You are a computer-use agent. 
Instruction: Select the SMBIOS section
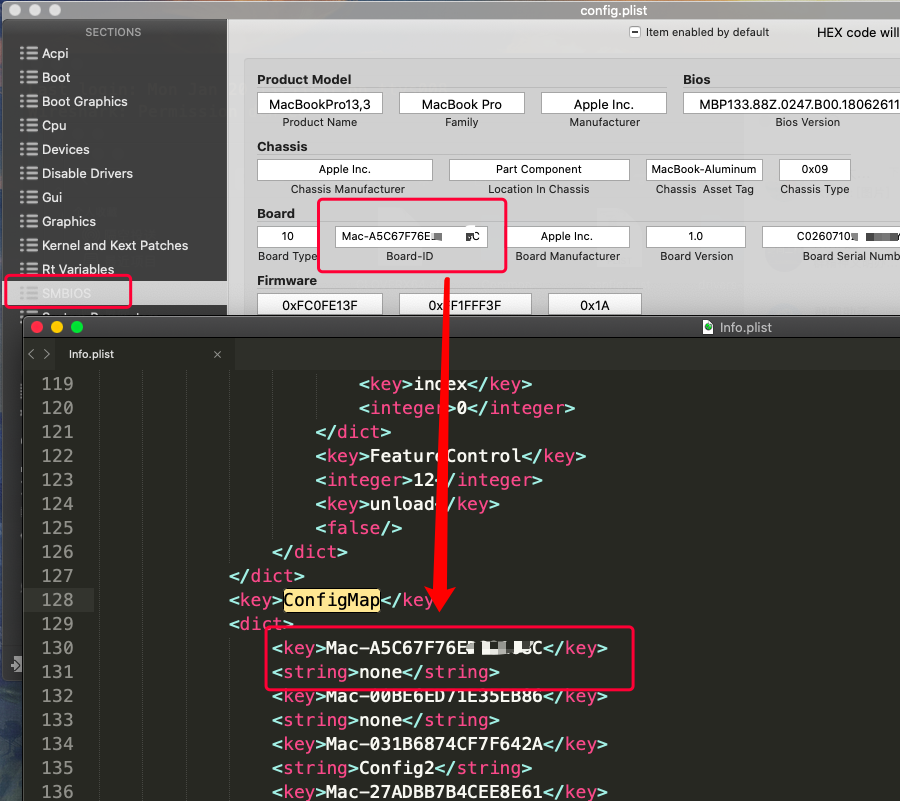click(x=67, y=293)
